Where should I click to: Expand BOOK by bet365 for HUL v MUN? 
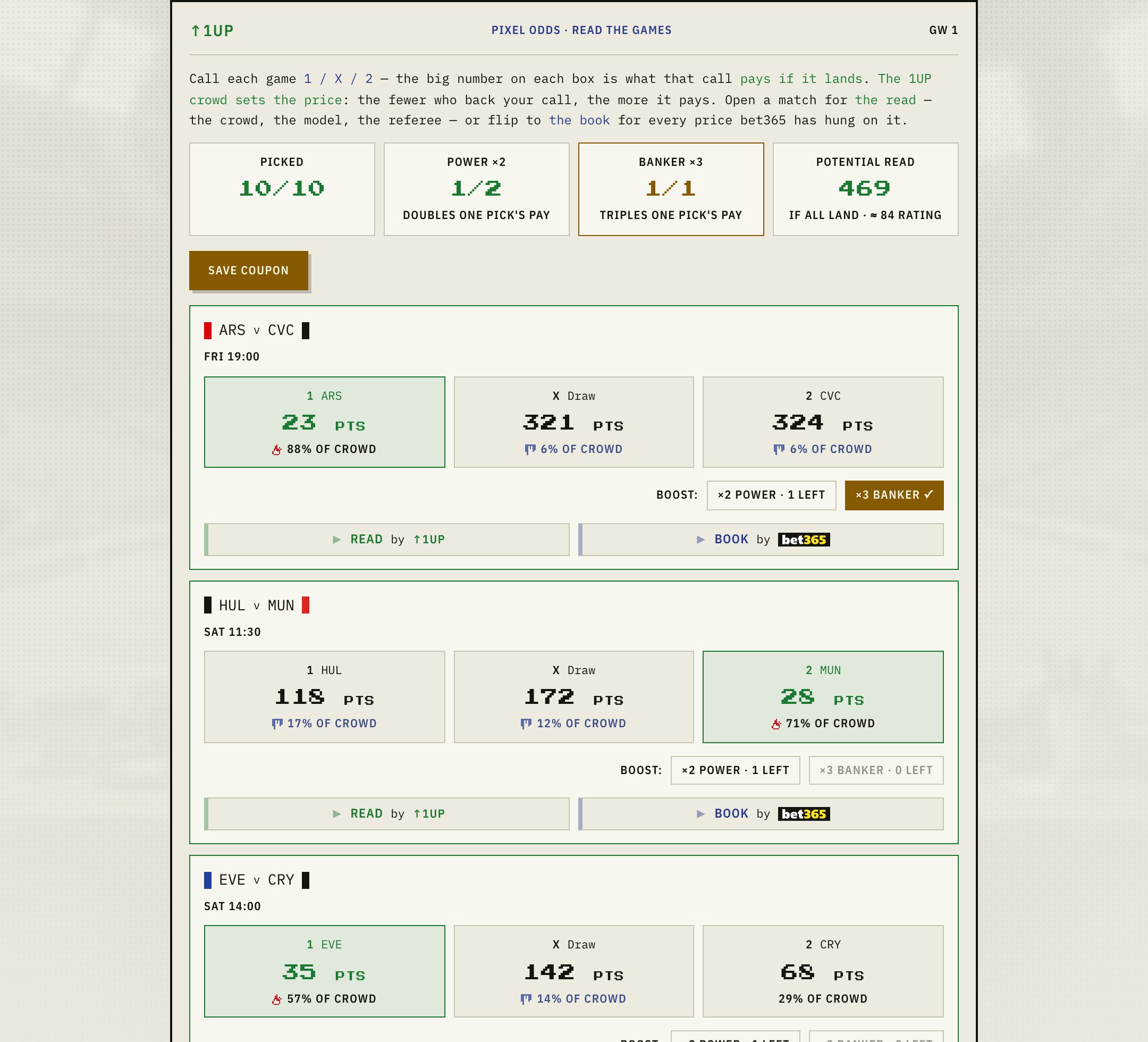(761, 814)
